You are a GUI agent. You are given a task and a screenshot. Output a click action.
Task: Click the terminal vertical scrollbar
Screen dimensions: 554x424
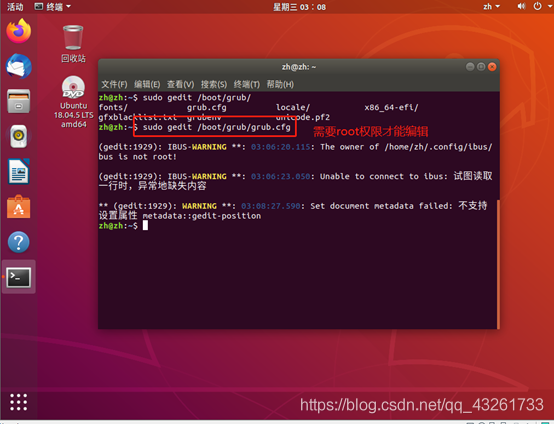pos(498,264)
